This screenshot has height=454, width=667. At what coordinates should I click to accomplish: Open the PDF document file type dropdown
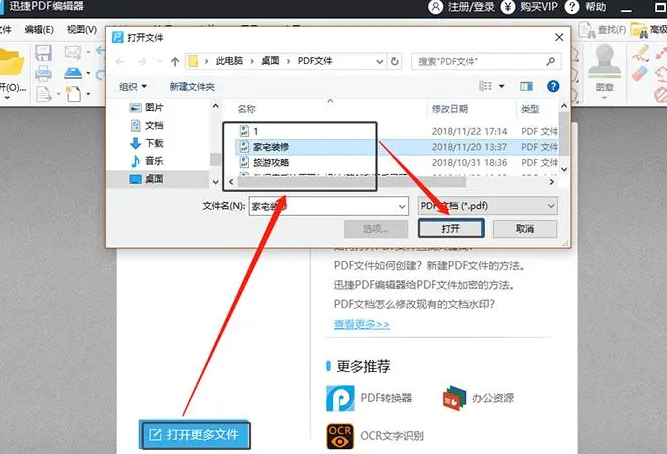pyautogui.click(x=551, y=206)
